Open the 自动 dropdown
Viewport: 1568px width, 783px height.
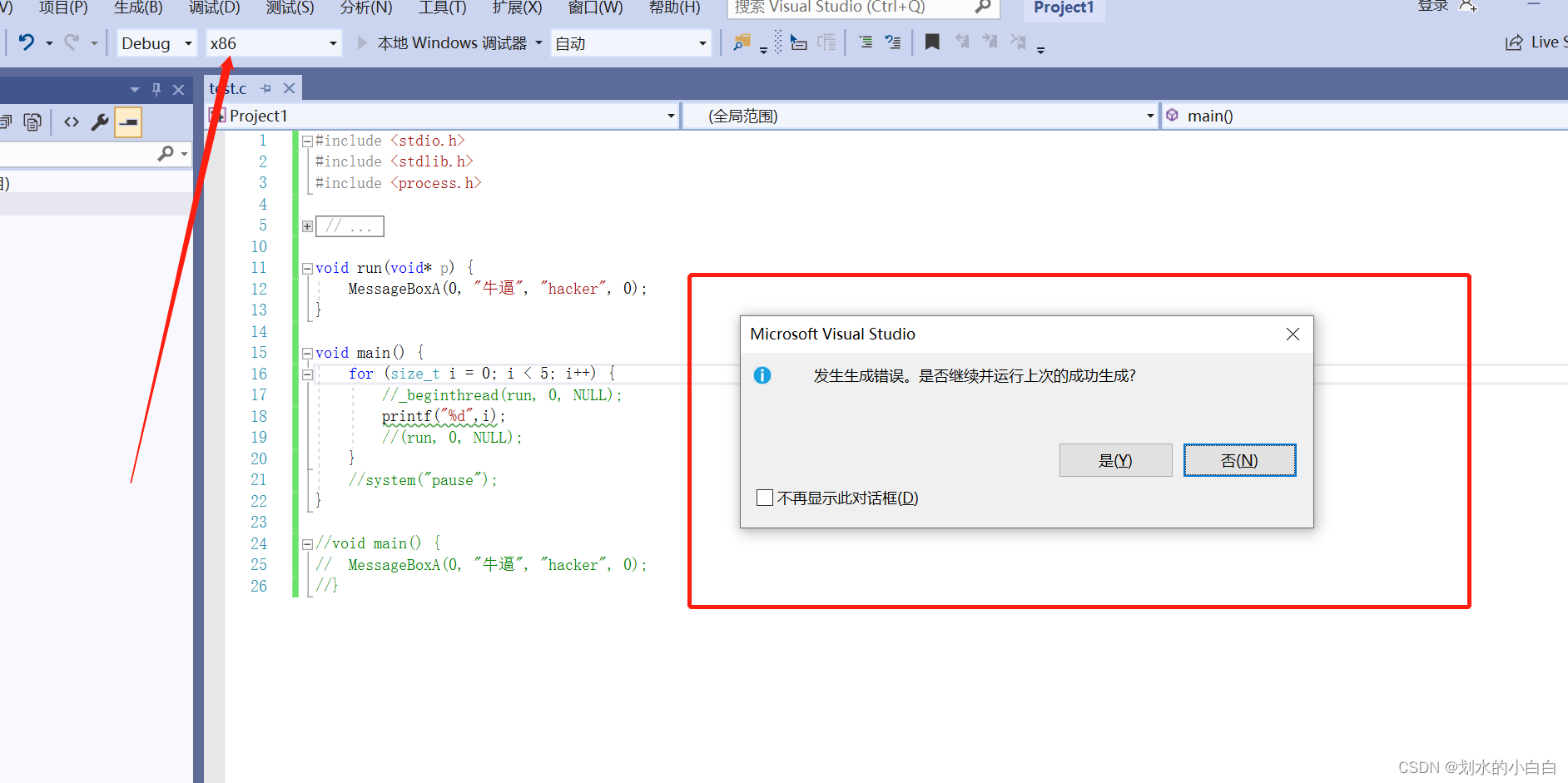click(631, 43)
